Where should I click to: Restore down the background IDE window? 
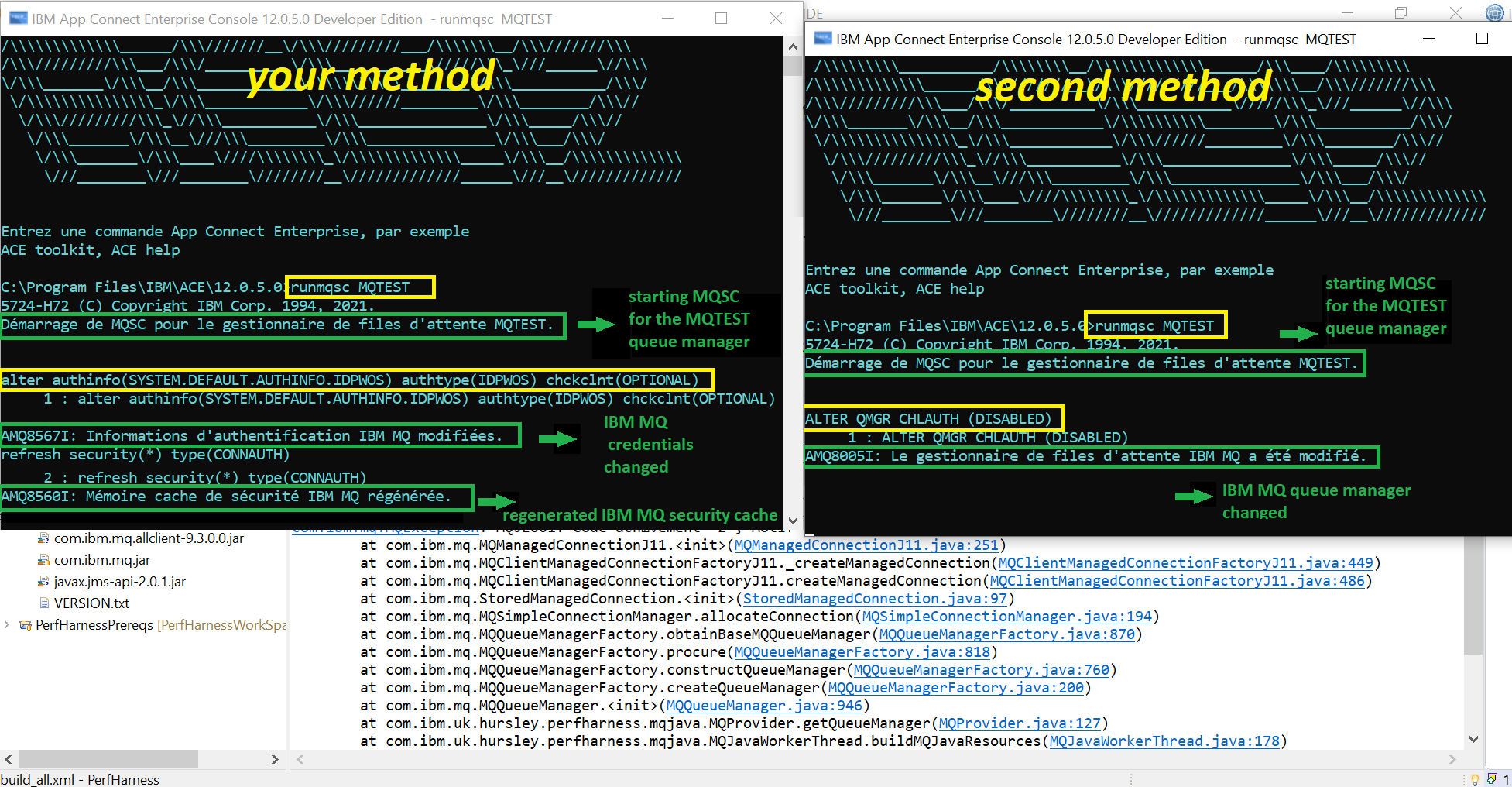click(x=1401, y=12)
